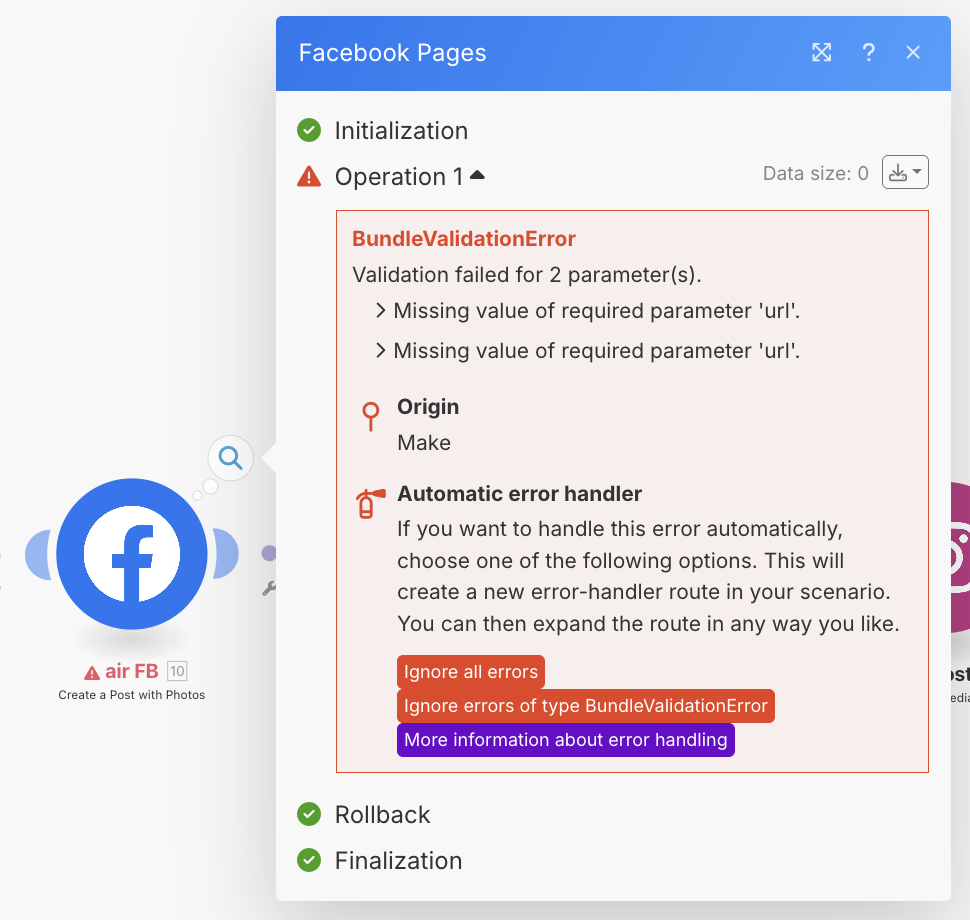Click the 'Automatic error handler' heading
Screen dimensions: 970x920
519,494
